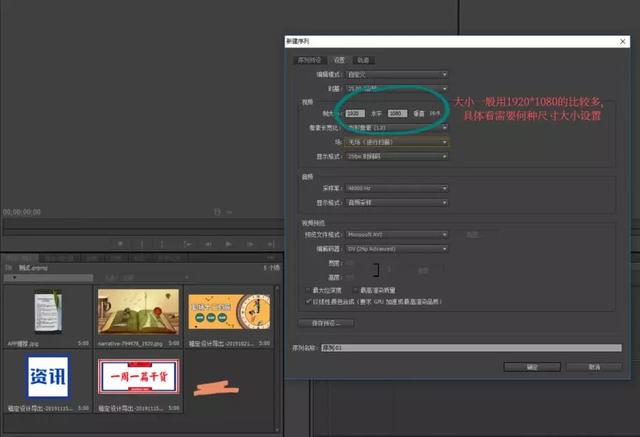Click the add marker icon in transport
Image resolution: width=640 pixels, height=437 pixels.
(120, 244)
